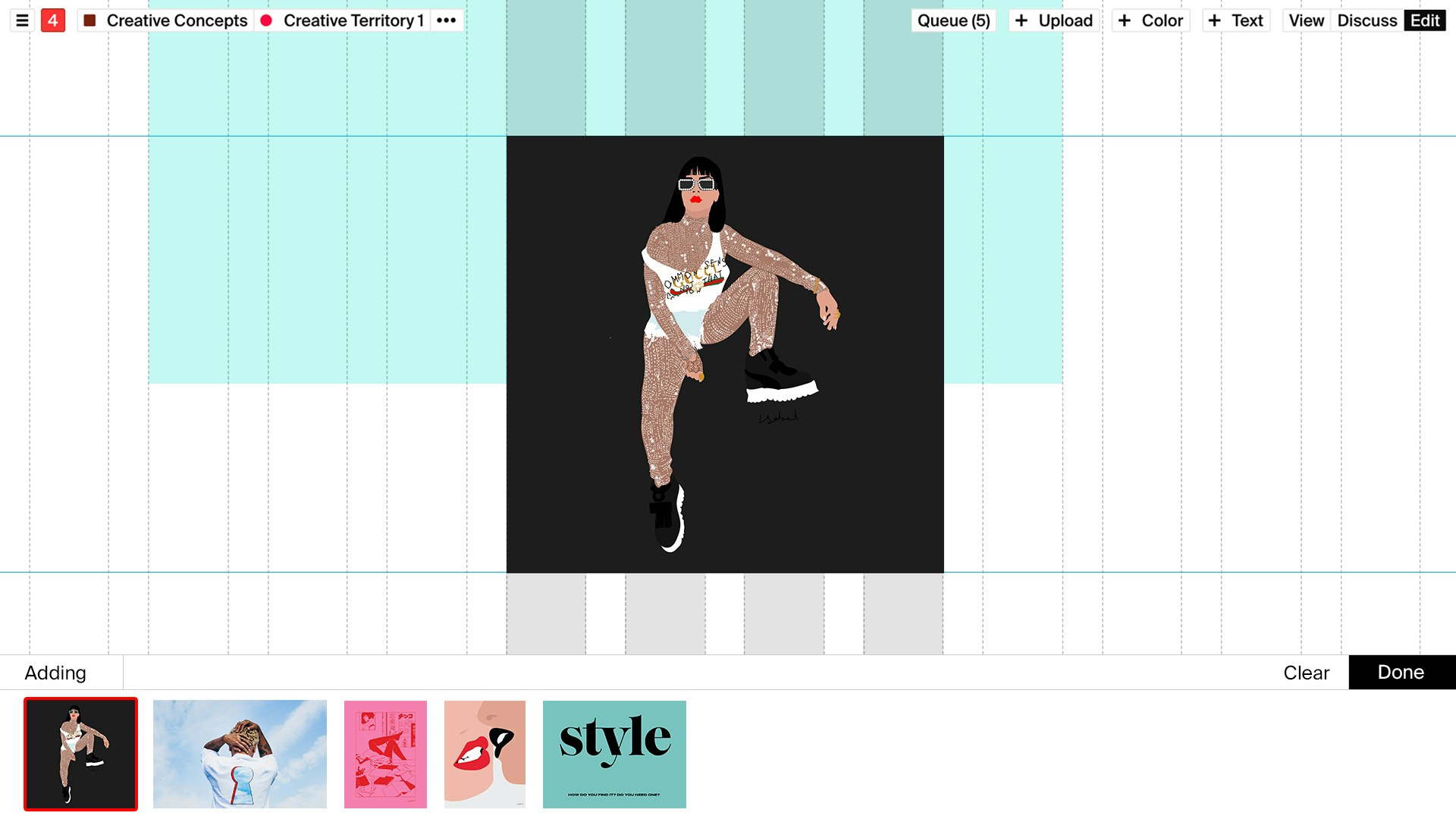1456x819 pixels.
Task: Switch to the Discuss tab
Action: [1367, 20]
